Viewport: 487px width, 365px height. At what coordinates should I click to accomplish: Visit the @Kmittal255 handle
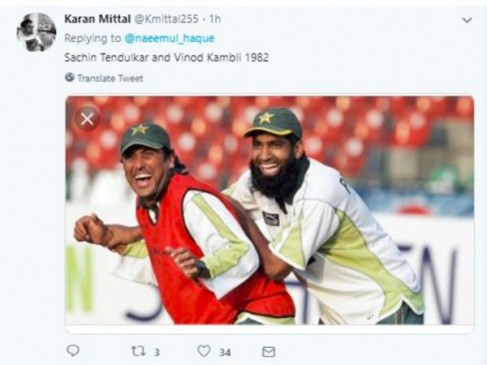click(166, 19)
